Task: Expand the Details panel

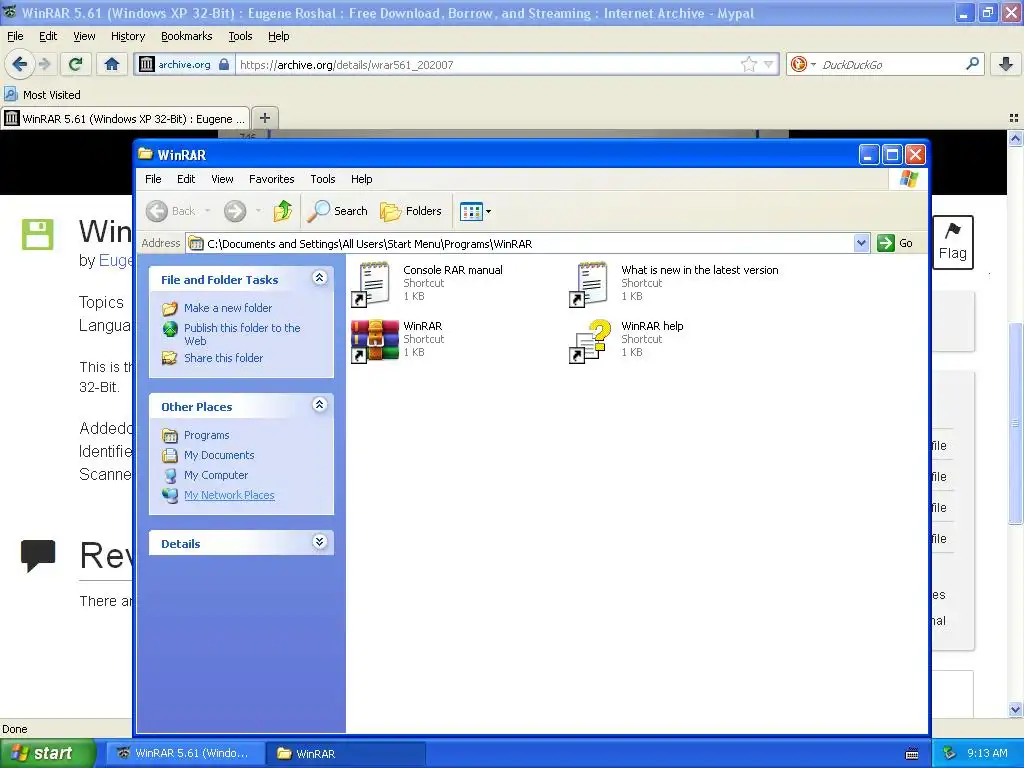Action: click(x=319, y=541)
